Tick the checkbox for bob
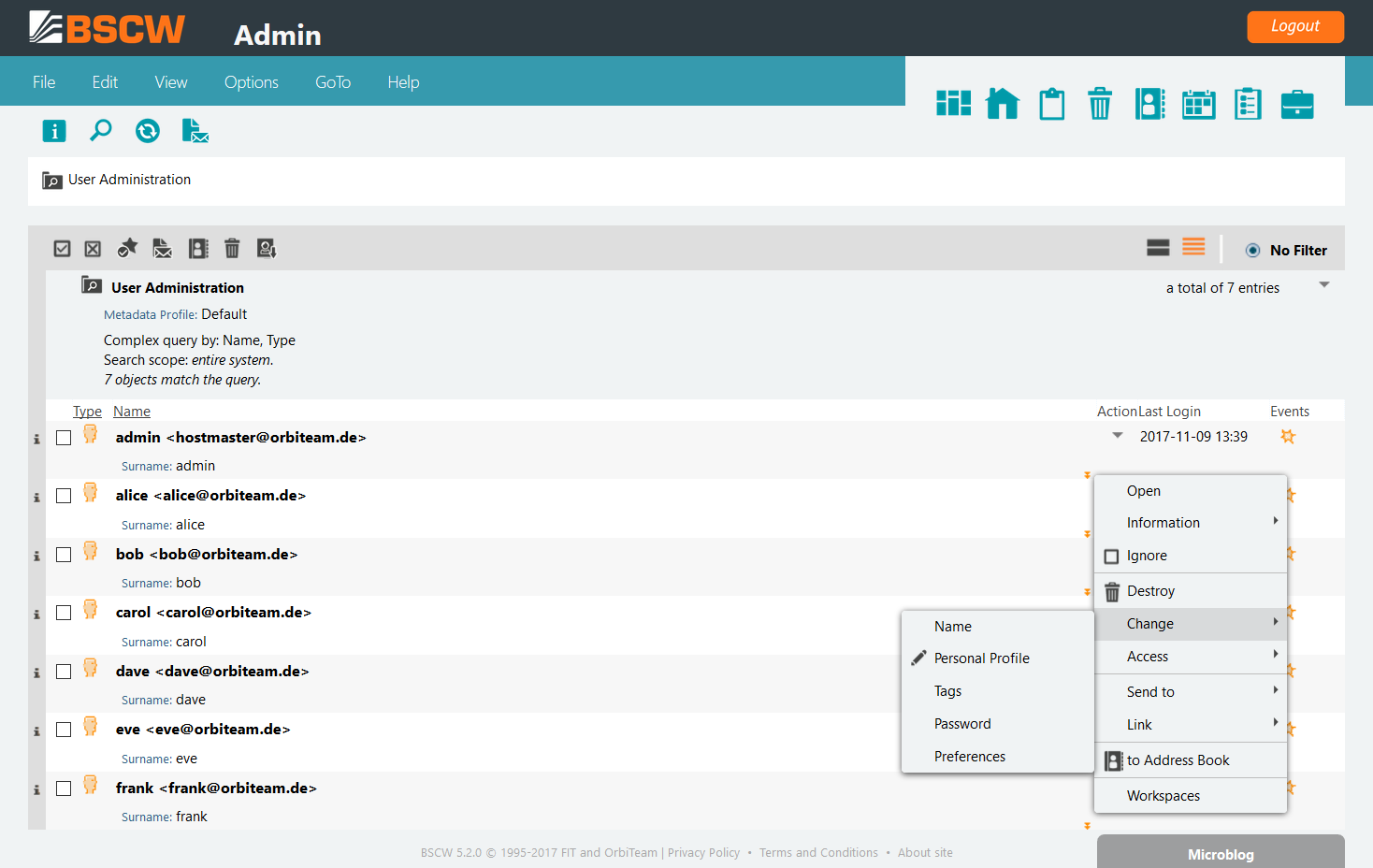1373x868 pixels. click(64, 555)
